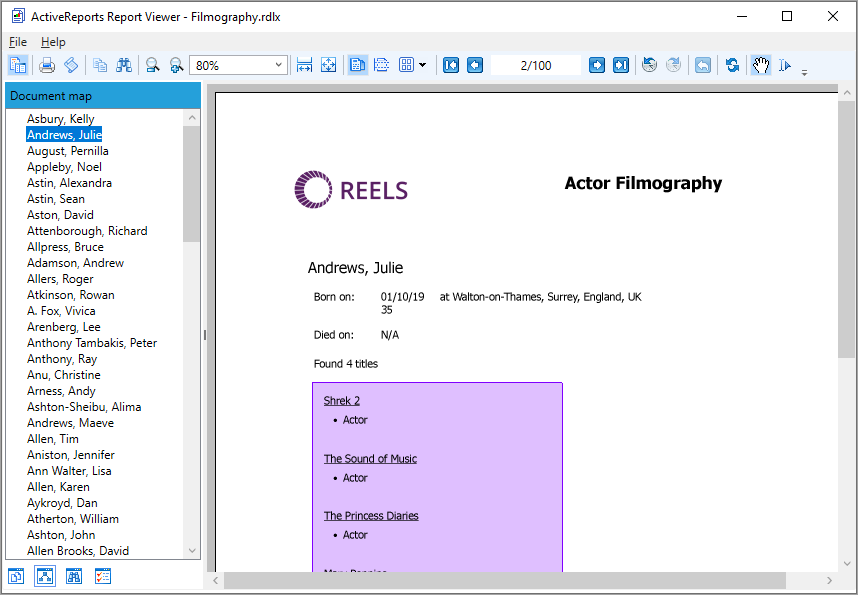858x595 pixels.
Task: Click the report scroll left arrow
Action: [216, 580]
